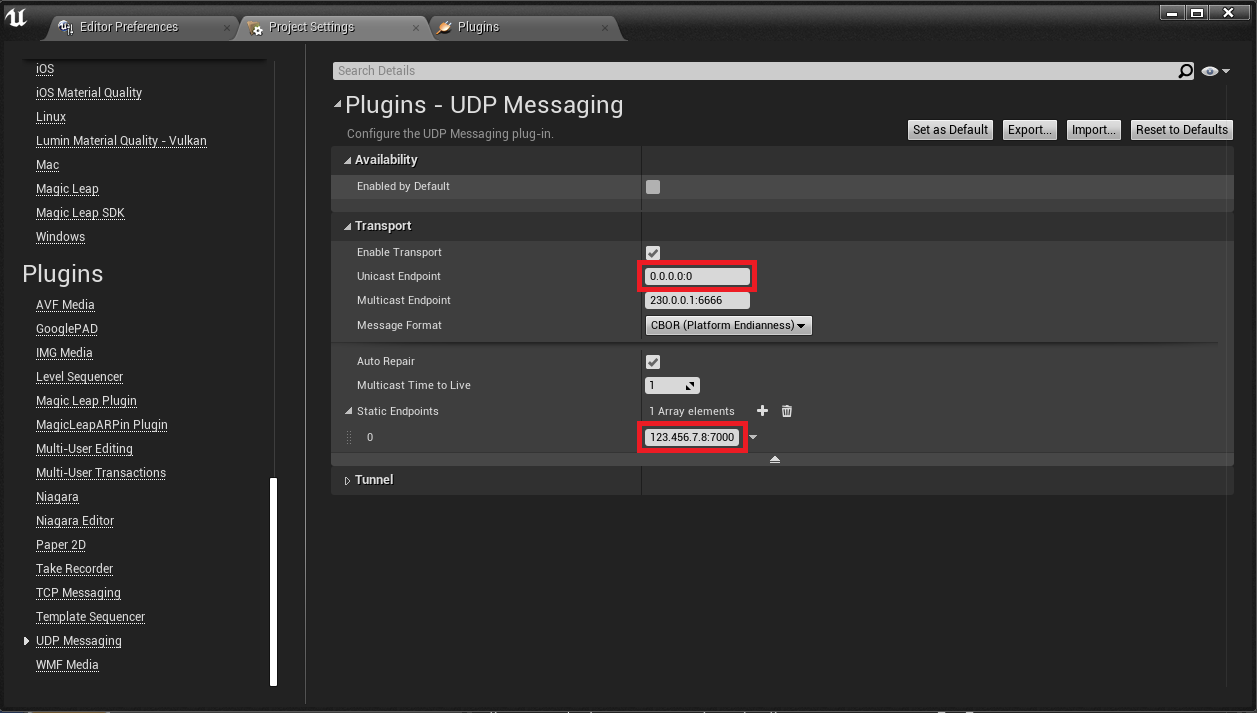The width and height of the screenshot is (1257, 714).
Task: Open the eye view options menu
Action: [x=1216, y=71]
